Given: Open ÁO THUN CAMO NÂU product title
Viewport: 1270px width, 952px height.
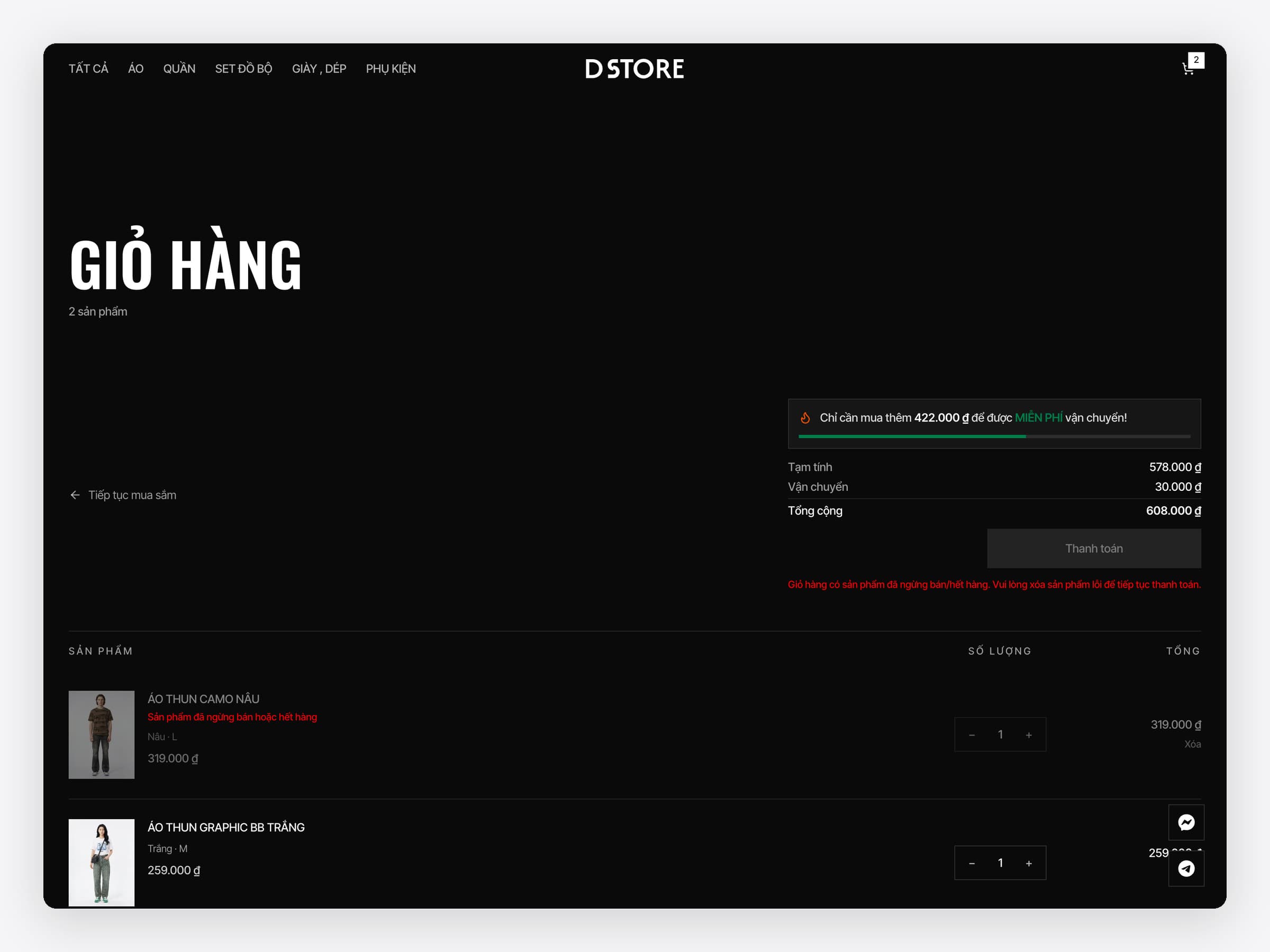Looking at the screenshot, I should click(x=203, y=699).
